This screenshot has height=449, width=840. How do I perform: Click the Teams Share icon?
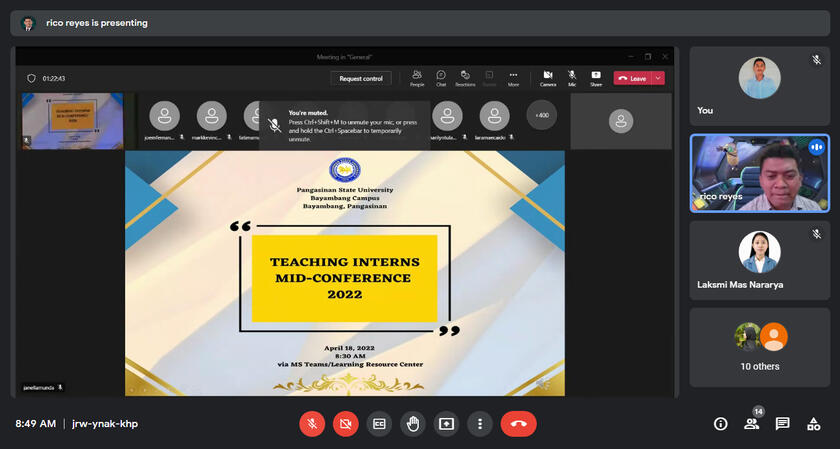[596, 78]
